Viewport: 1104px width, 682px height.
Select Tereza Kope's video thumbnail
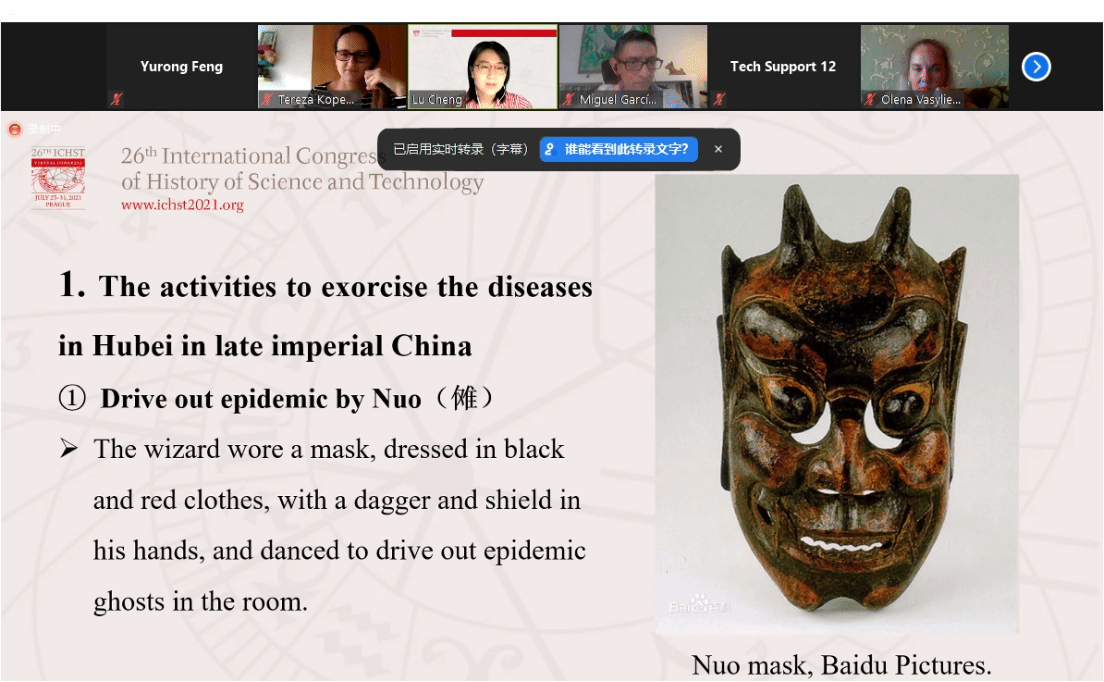point(332,62)
